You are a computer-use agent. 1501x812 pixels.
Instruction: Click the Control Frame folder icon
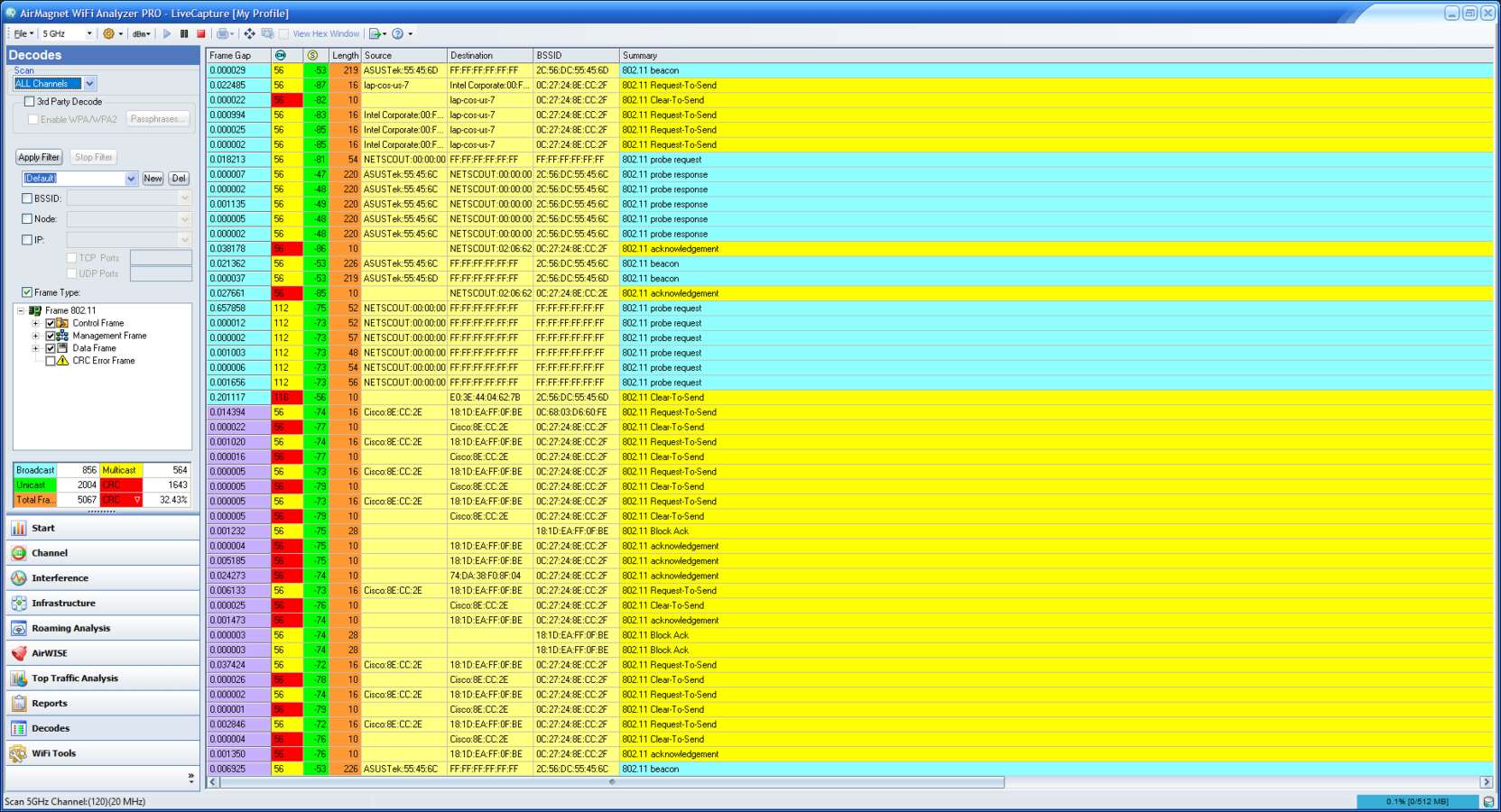[62, 323]
